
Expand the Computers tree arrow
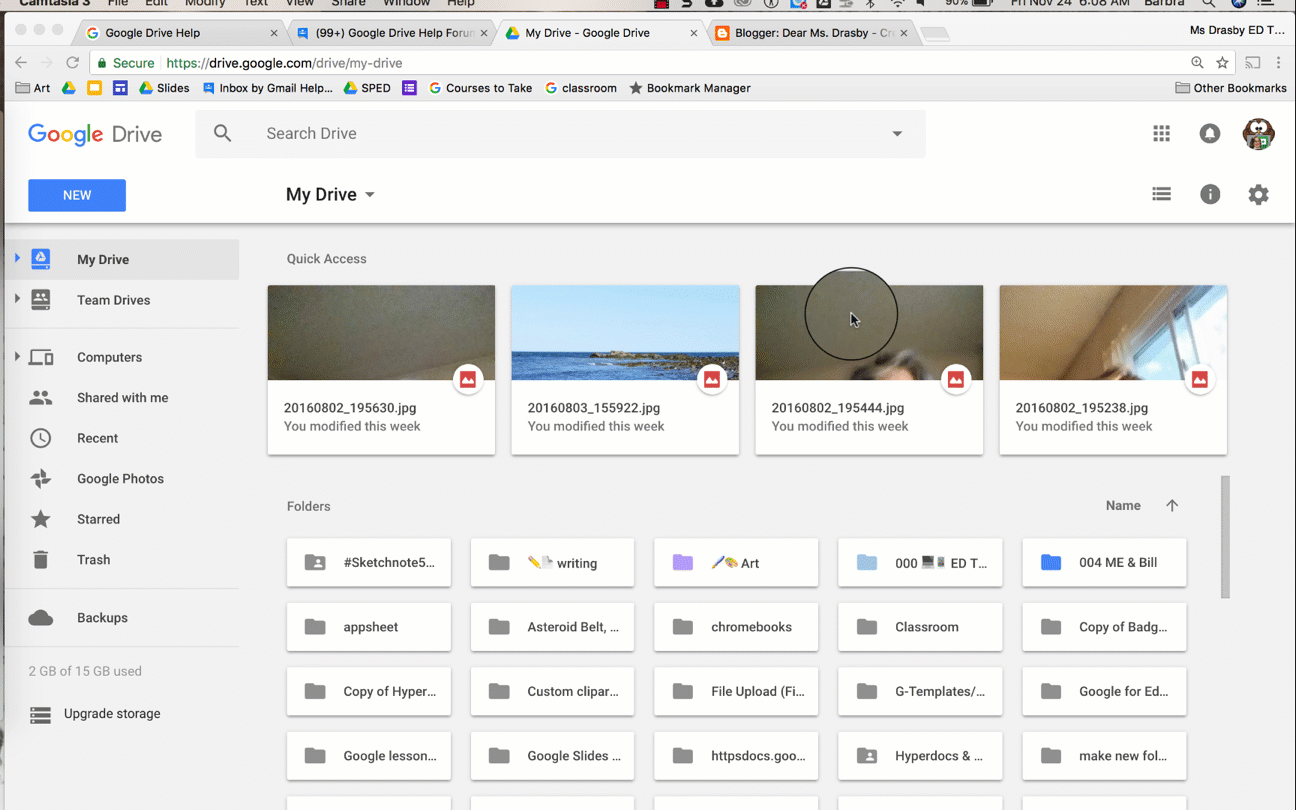[x=17, y=356]
